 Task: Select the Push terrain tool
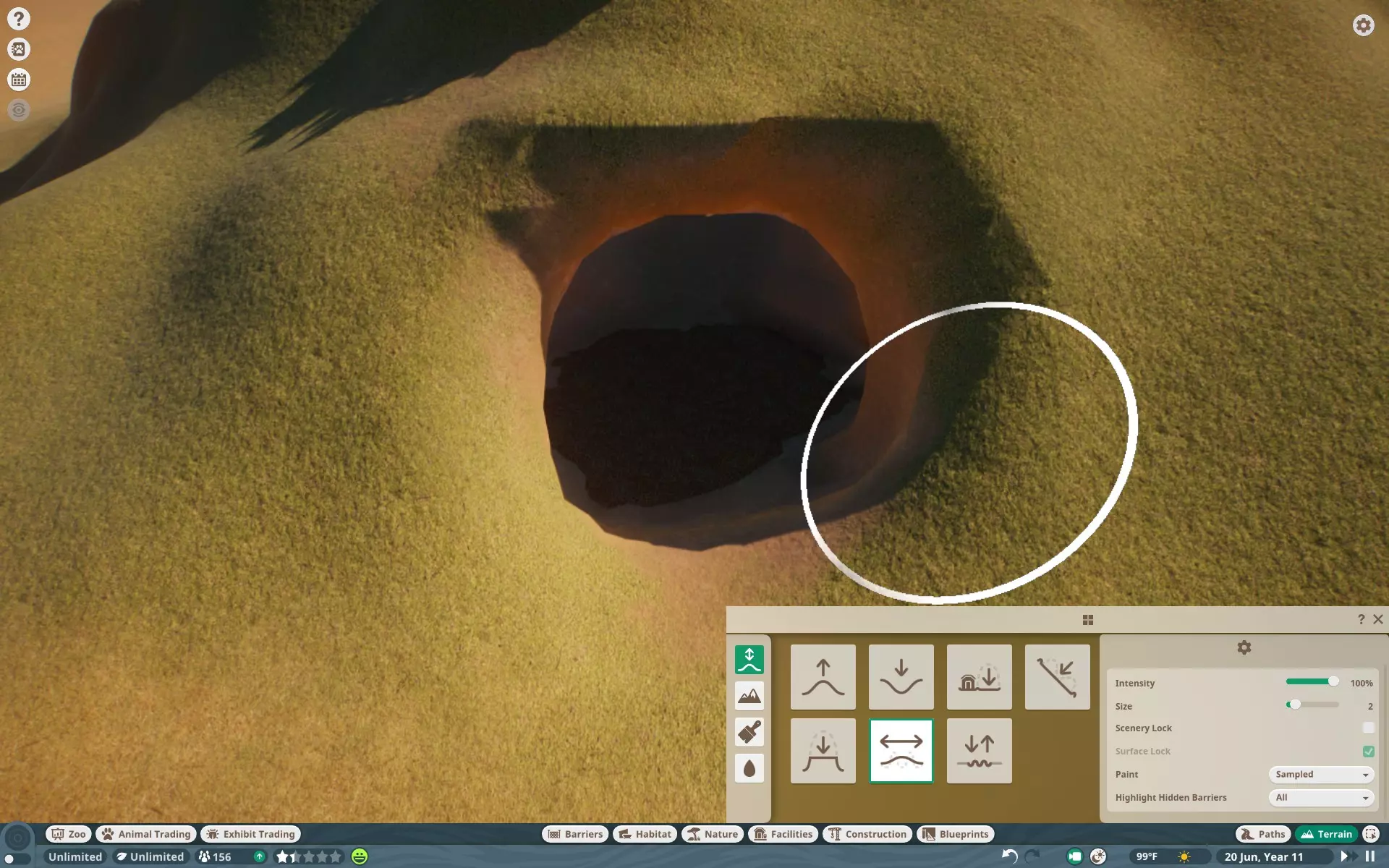tap(901, 677)
